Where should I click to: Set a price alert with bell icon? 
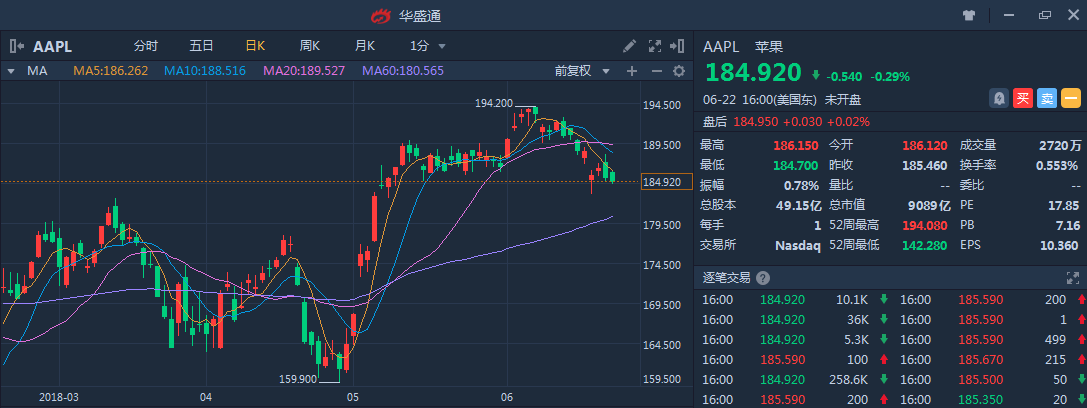point(998,98)
